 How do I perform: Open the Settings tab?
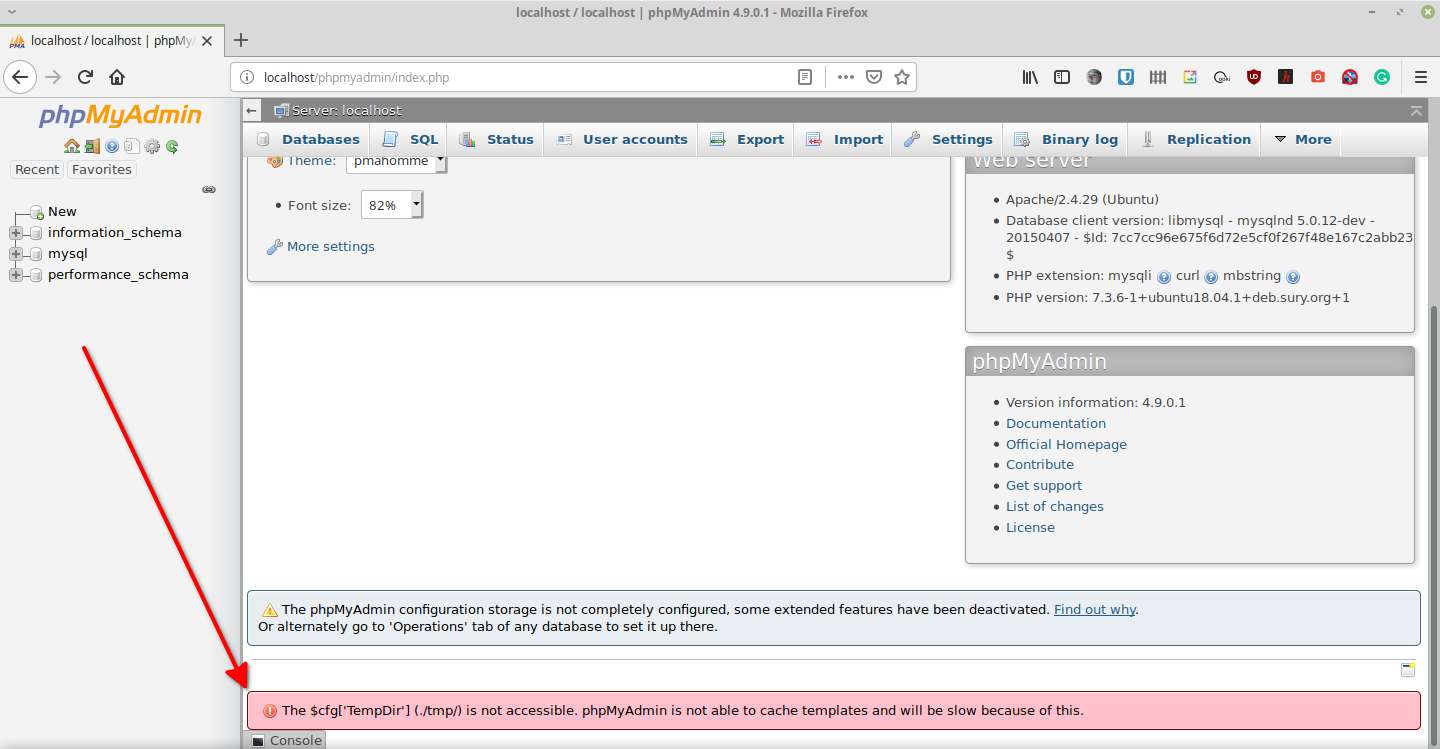point(948,140)
